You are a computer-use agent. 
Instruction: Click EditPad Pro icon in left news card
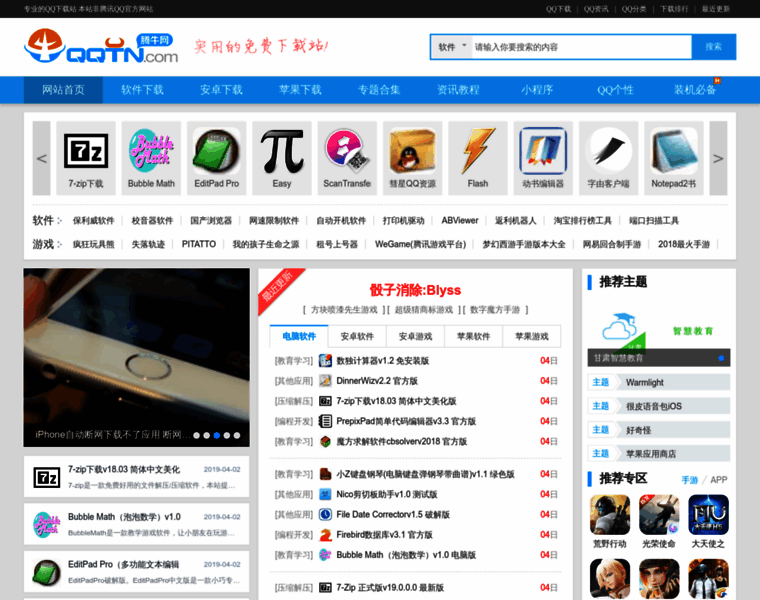[x=47, y=572]
